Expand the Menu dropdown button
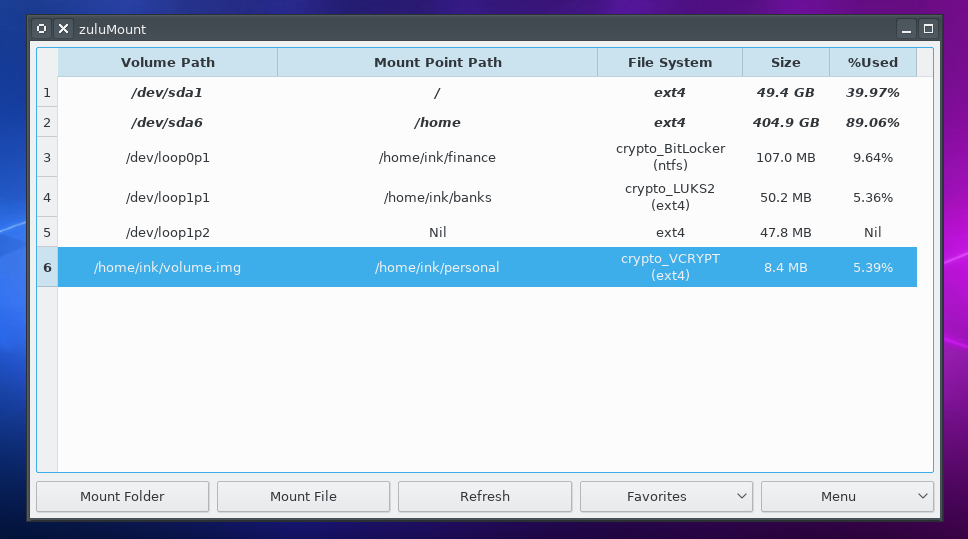Screen dimensions: 968x539 (847, 496)
